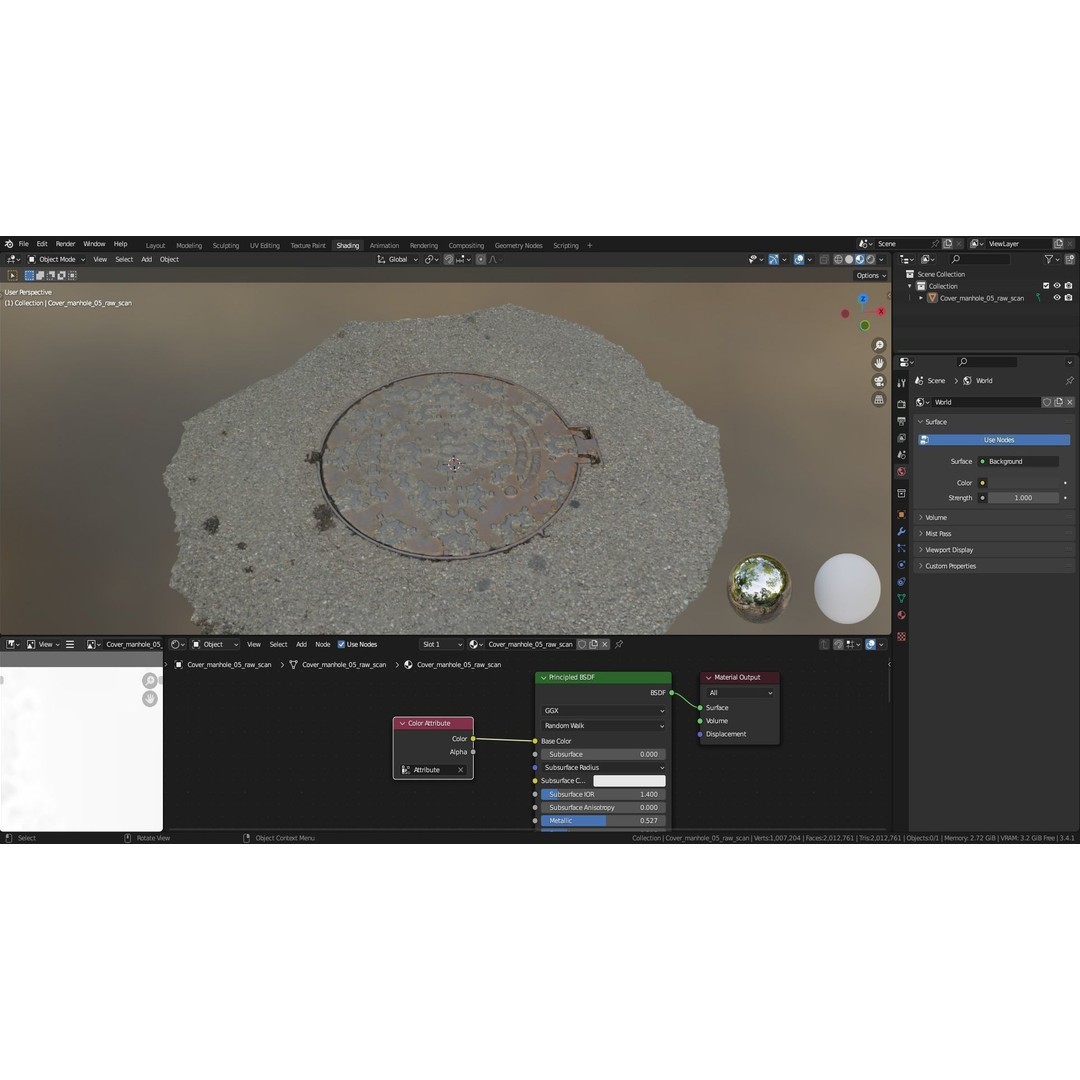This screenshot has width=1080, height=1080.
Task: Collapse the Surface panel
Action: coord(935,422)
